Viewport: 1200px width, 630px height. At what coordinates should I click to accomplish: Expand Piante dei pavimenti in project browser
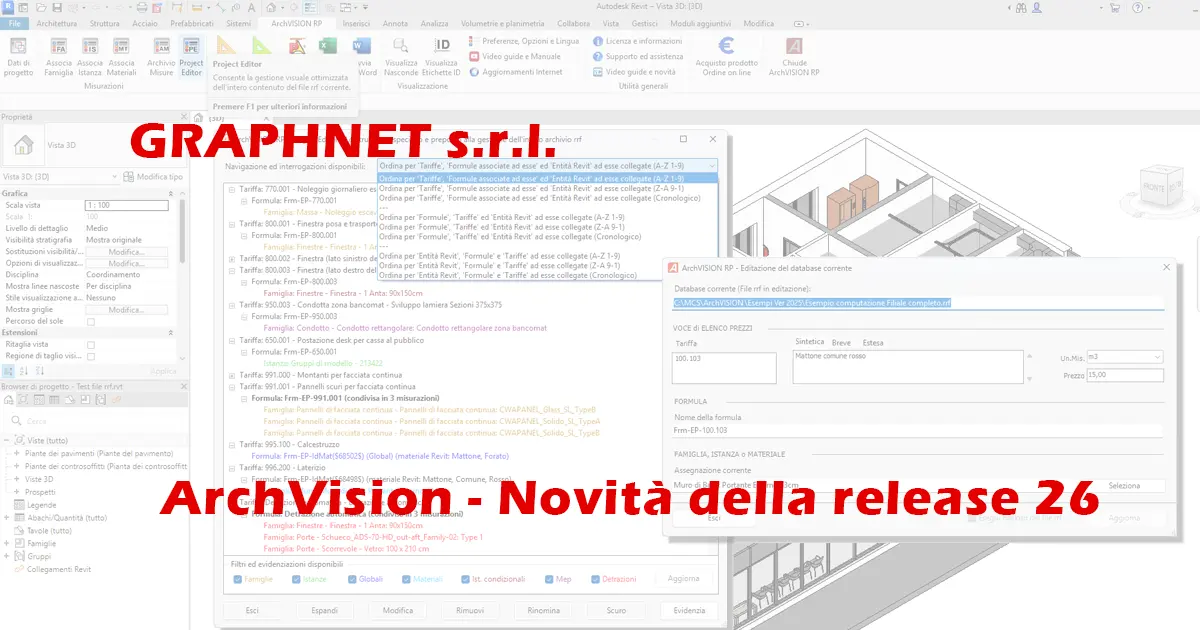[x=17, y=454]
